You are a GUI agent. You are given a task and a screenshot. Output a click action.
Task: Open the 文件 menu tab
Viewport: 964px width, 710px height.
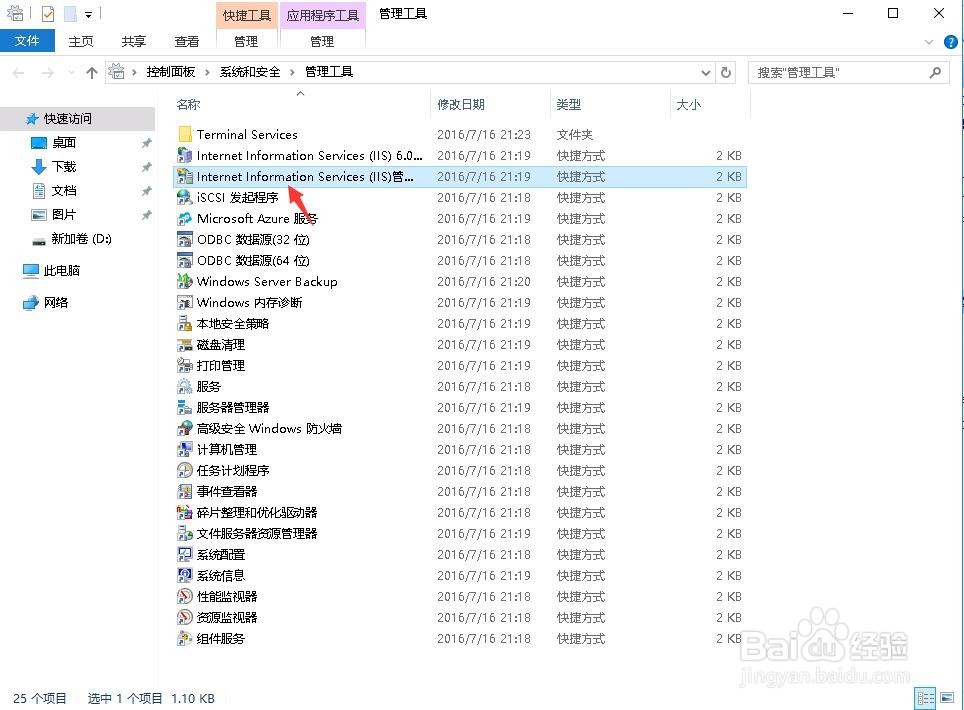27,41
